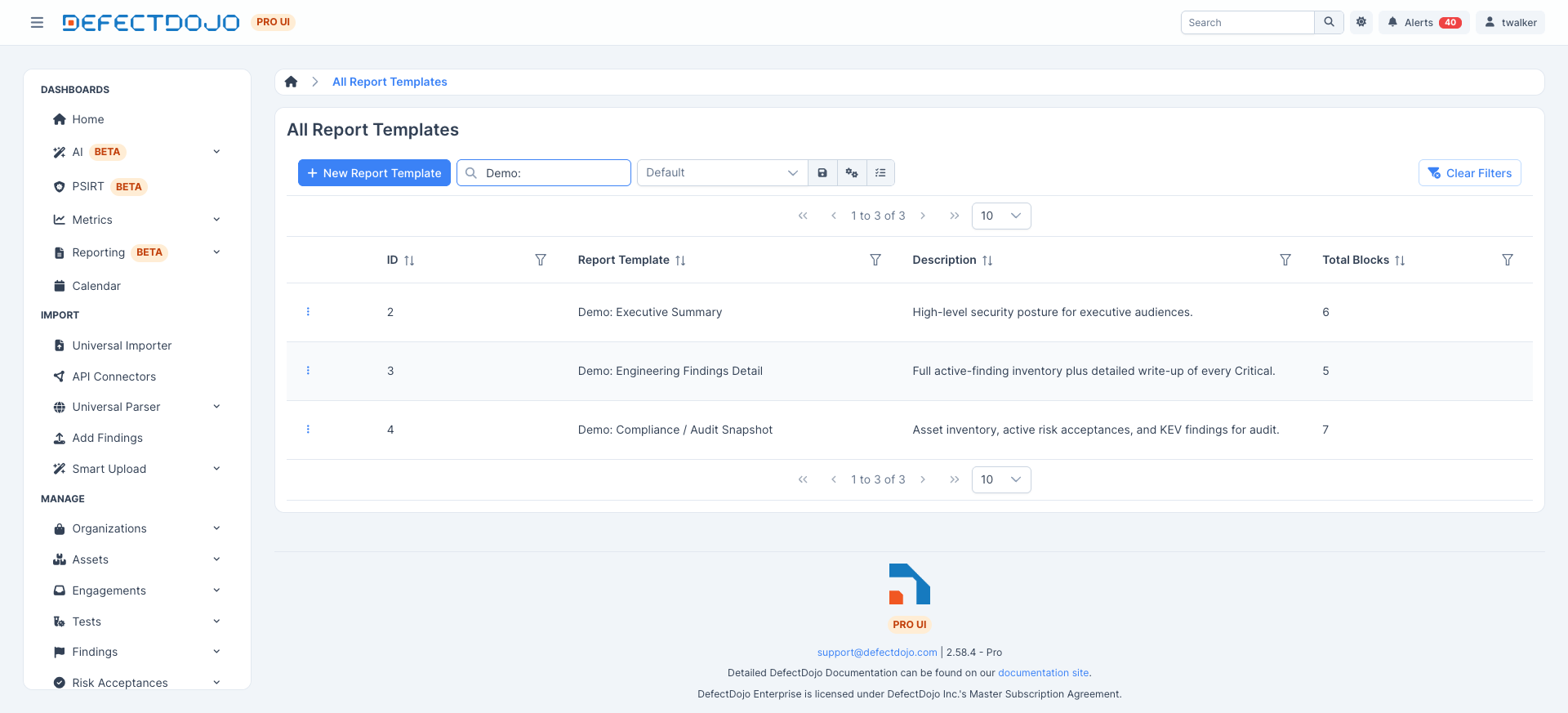This screenshot has width=1568, height=713.
Task: Expand the Assets section
Action: (216, 559)
